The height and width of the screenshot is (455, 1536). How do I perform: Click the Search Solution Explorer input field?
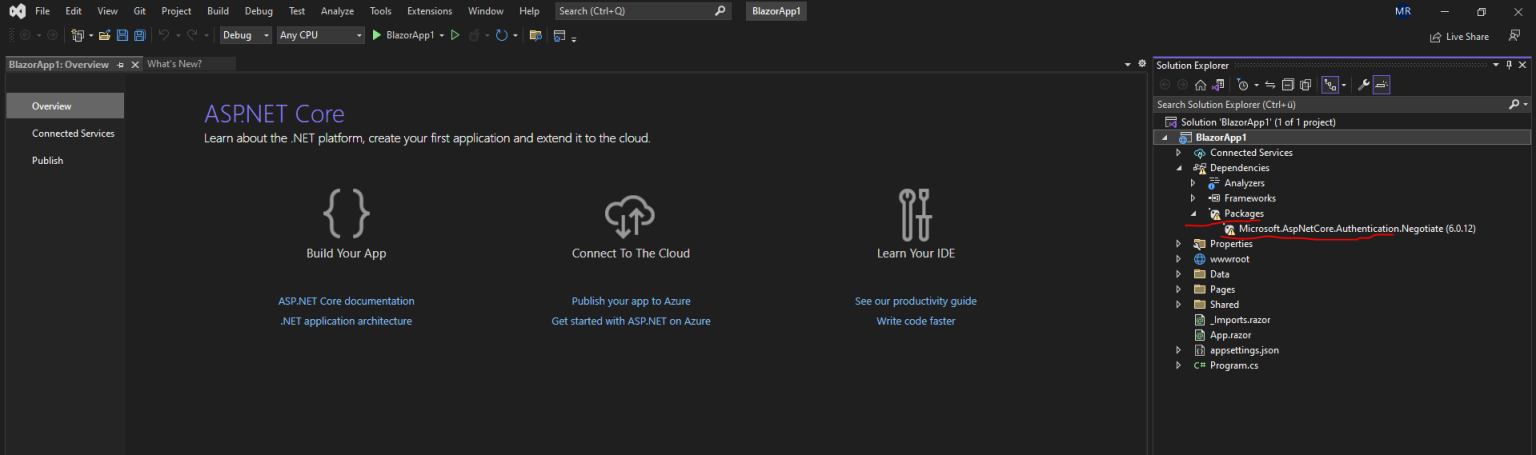point(1330,104)
